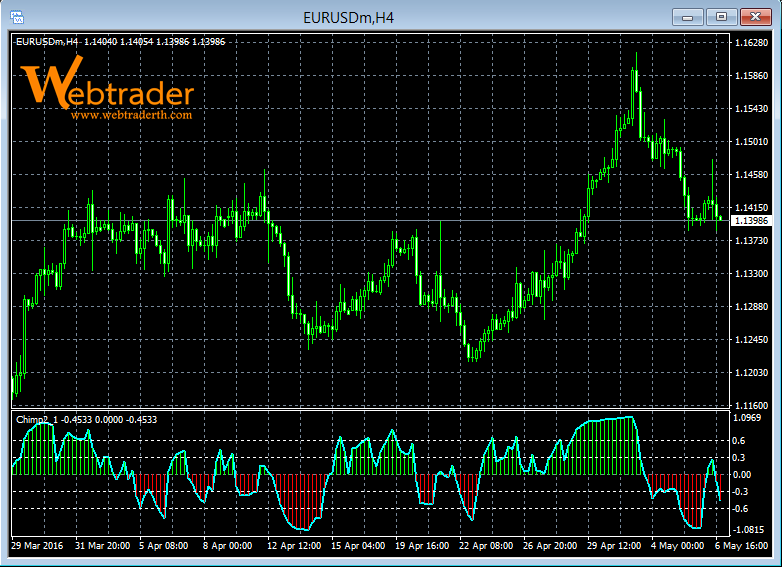
Task: Click the 0.6 indicator scale level
Action: [x=739, y=440]
